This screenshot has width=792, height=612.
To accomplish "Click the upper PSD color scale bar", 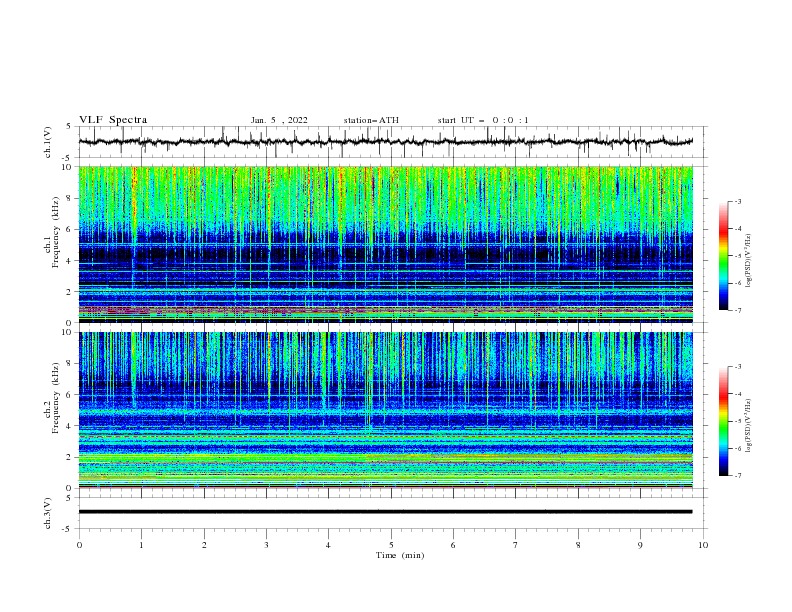I will tap(723, 256).
